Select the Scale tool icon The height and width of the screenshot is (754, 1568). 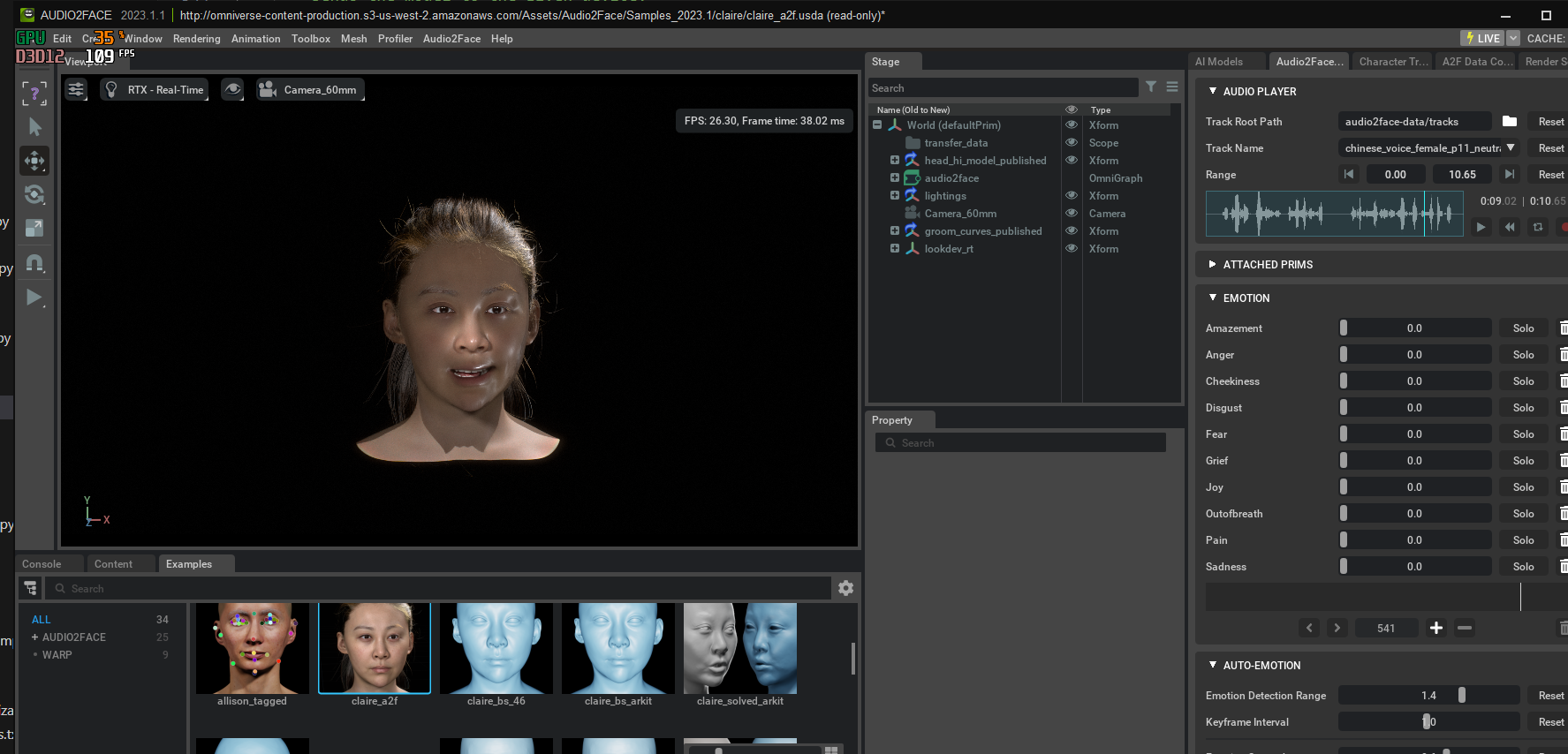(x=34, y=228)
